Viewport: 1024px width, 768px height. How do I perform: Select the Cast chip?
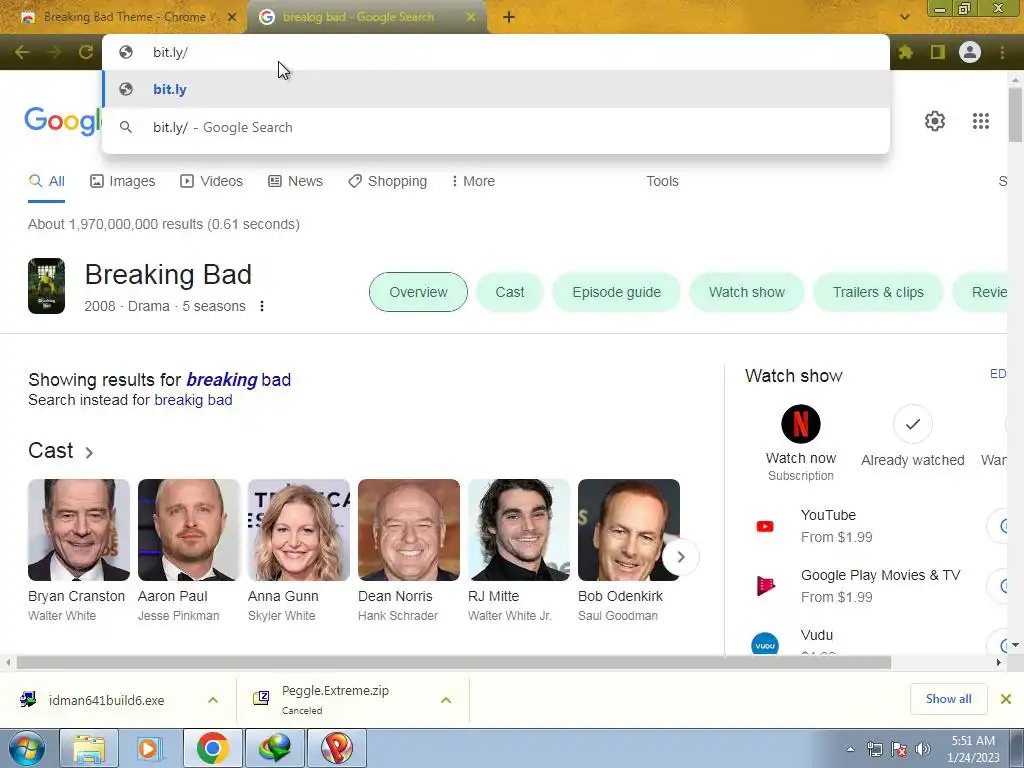click(x=509, y=292)
